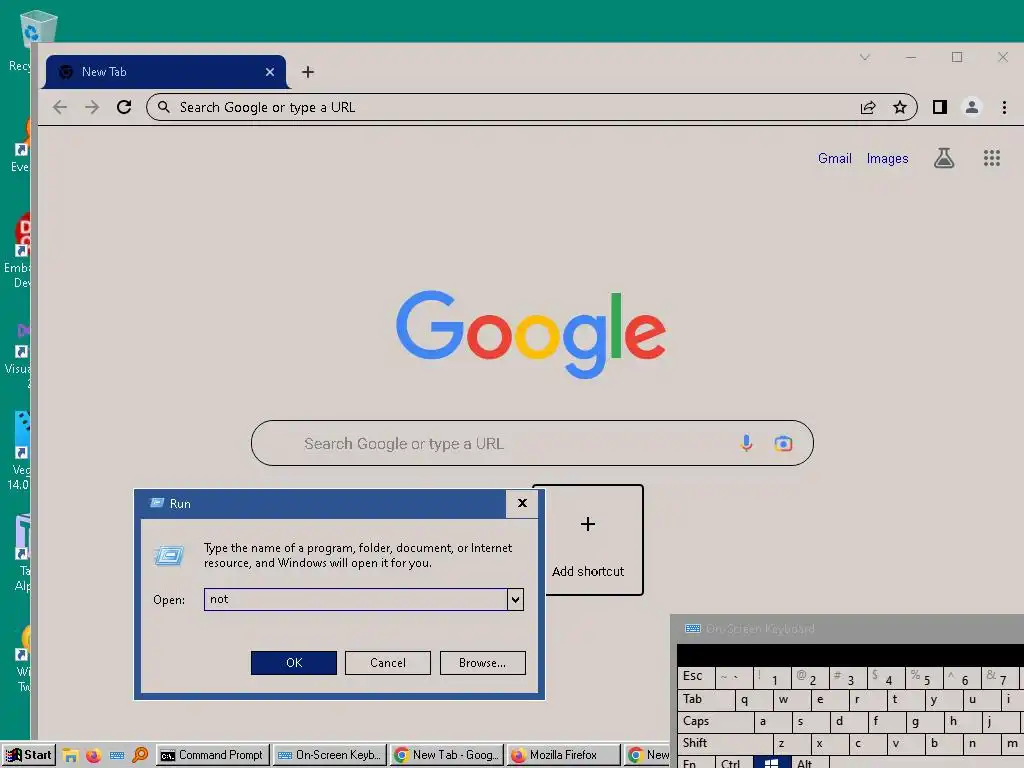This screenshot has width=1024, height=768.
Task: Click the magnifier quick launch icon
Action: coord(140,756)
